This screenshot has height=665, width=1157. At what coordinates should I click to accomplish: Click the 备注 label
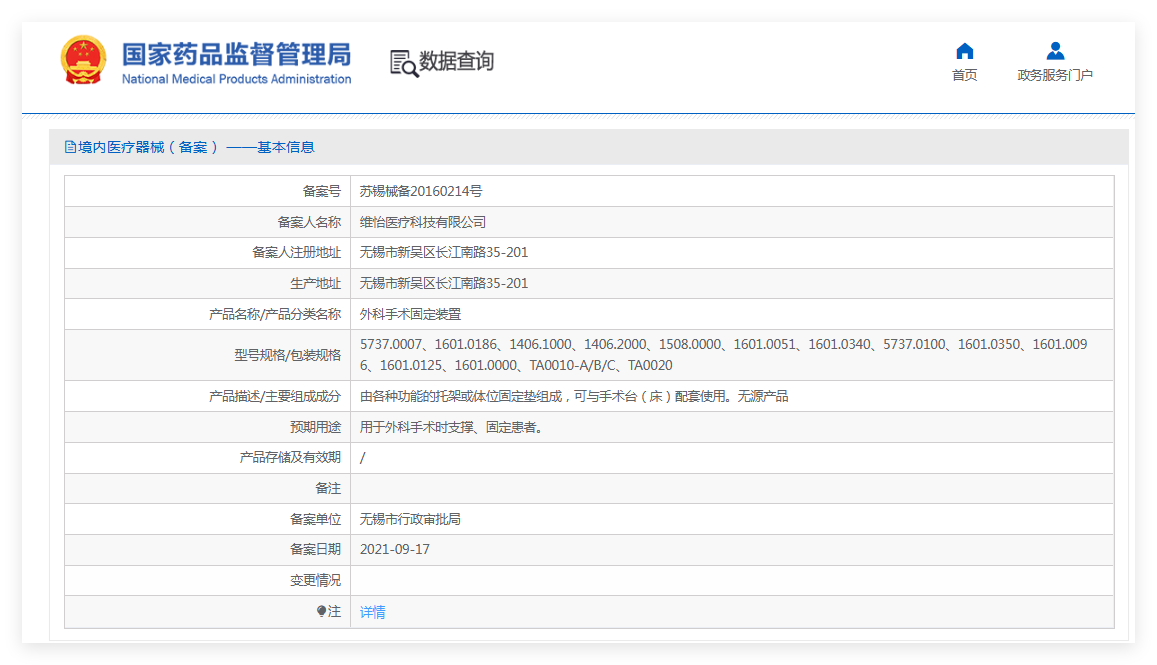(328, 489)
